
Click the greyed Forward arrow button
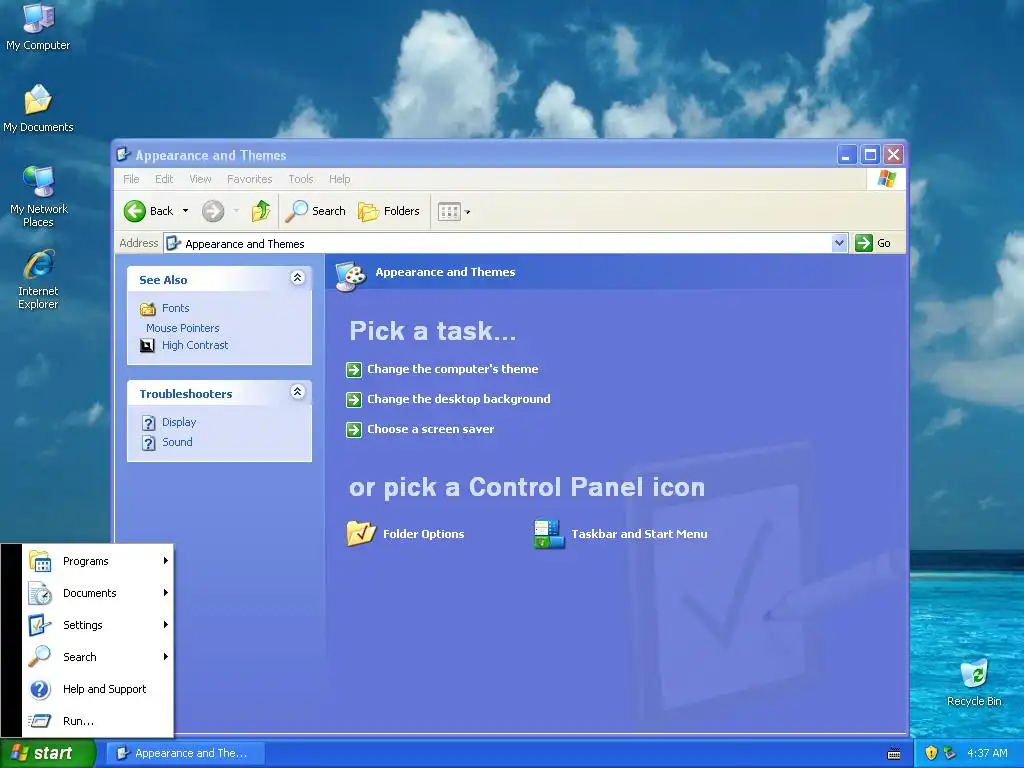(x=213, y=211)
